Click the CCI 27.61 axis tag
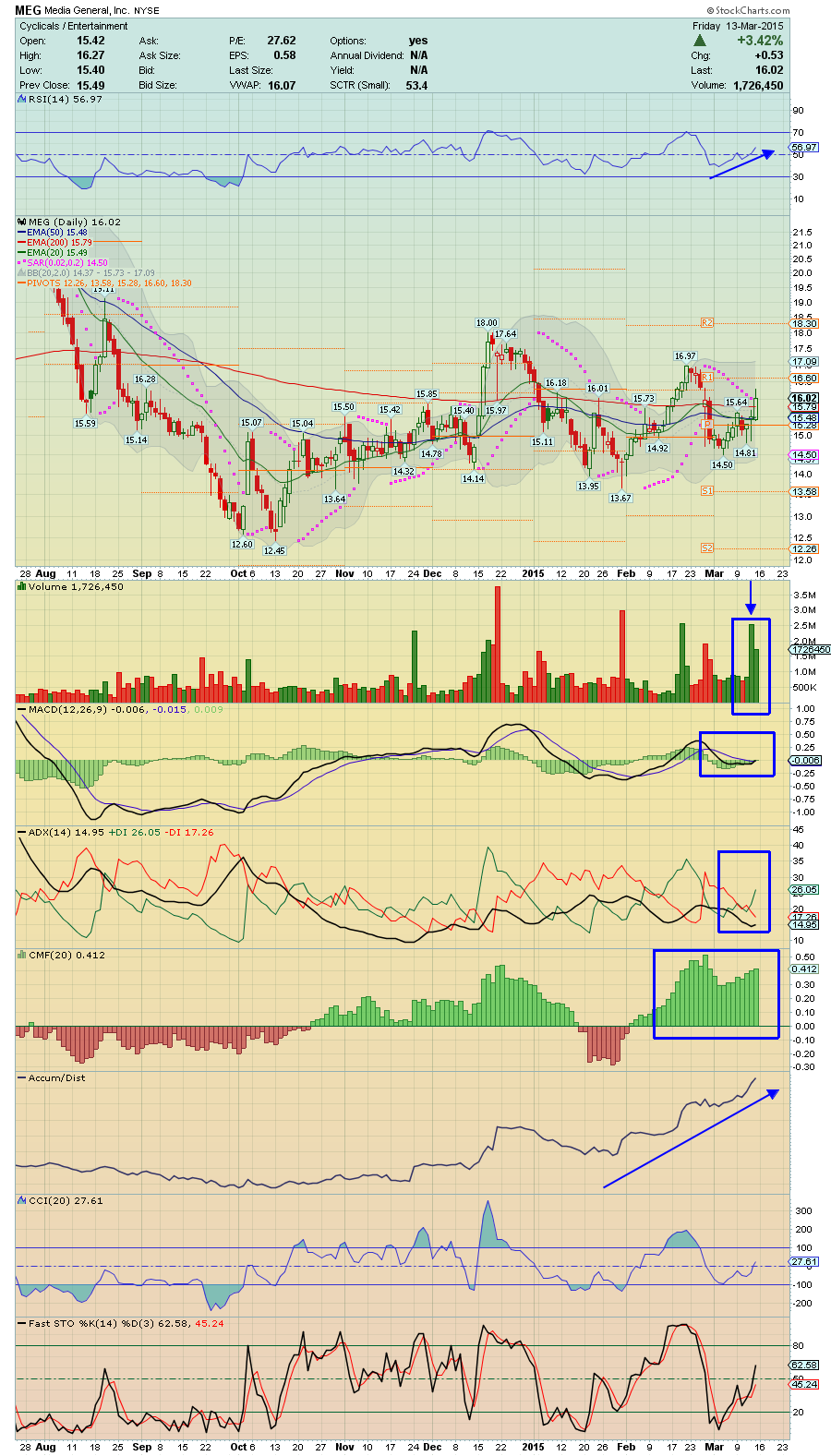Viewport: 831px width, 1456px height. [x=804, y=1261]
